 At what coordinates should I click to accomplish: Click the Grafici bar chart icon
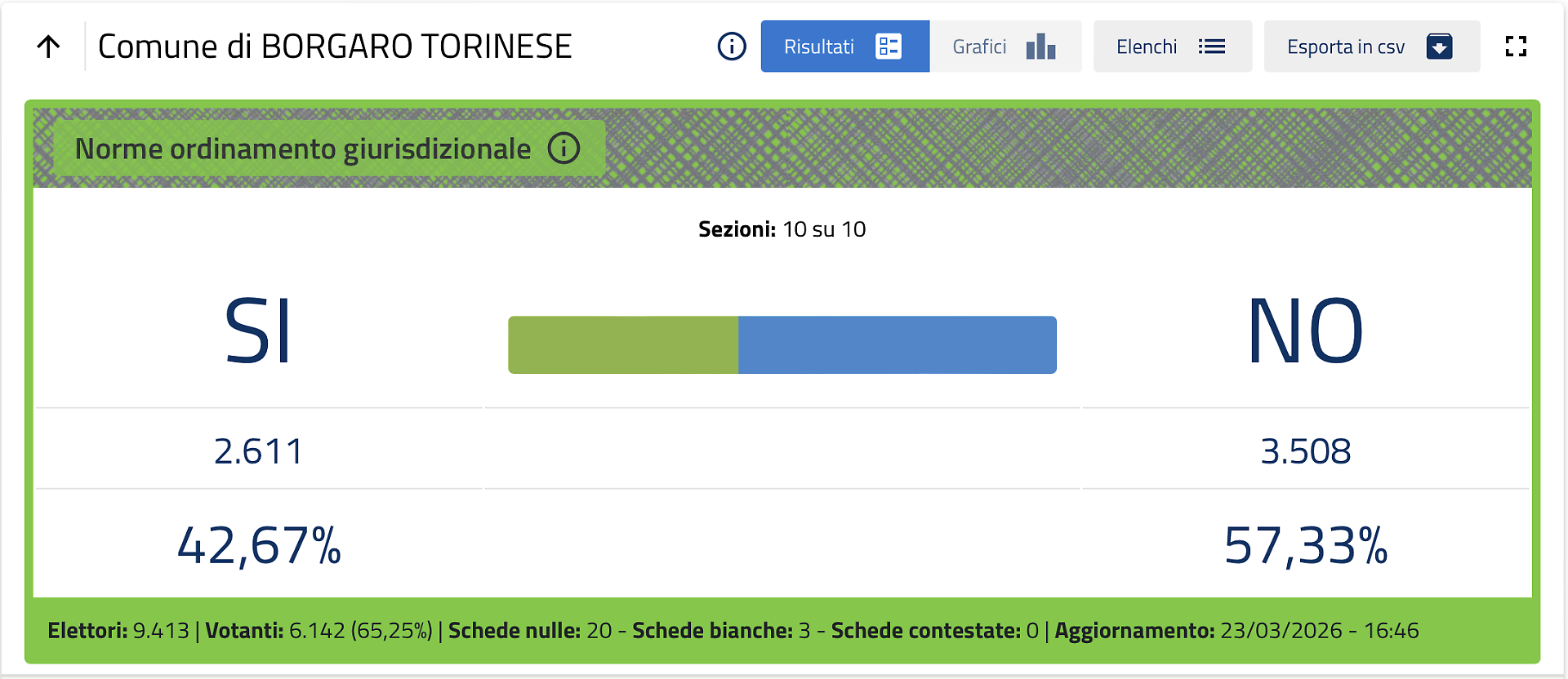(1040, 47)
